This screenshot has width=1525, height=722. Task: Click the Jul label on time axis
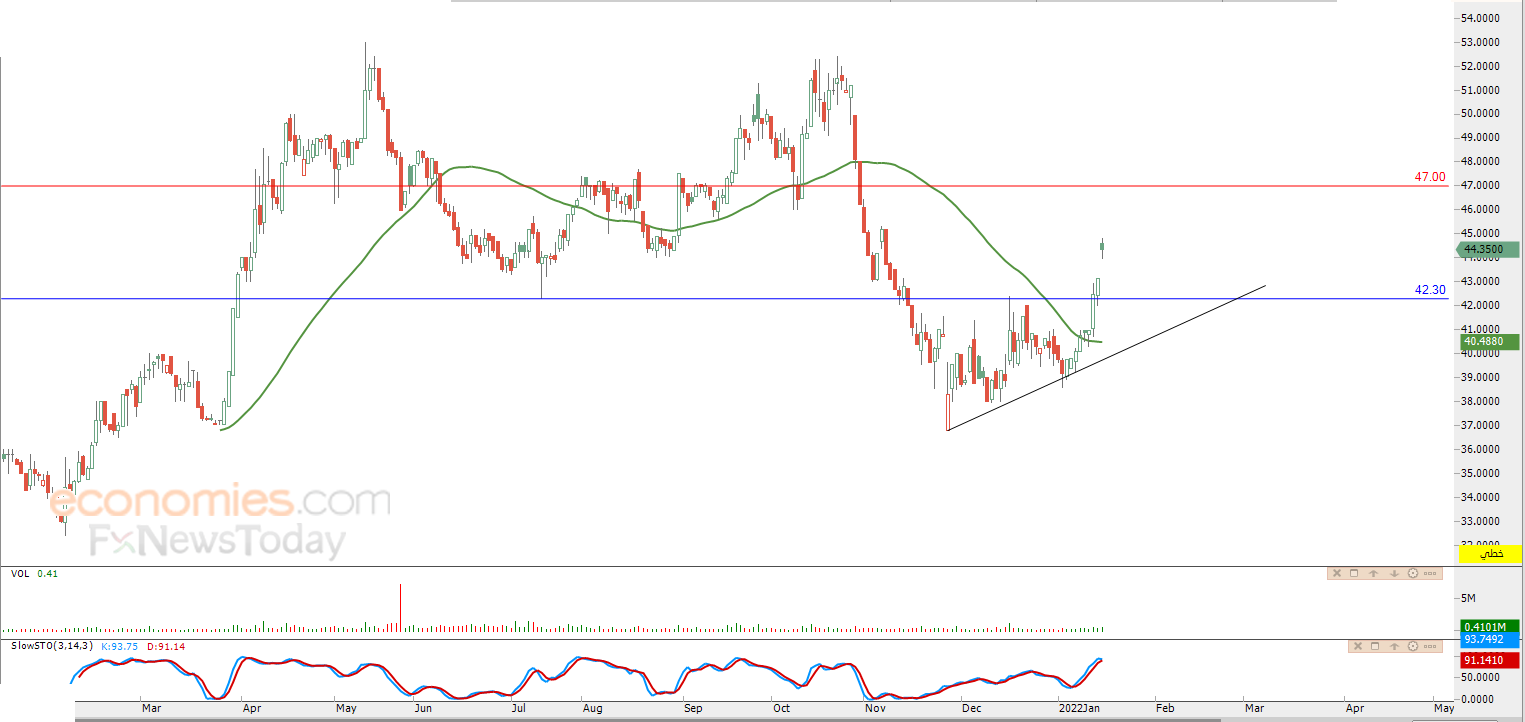(x=518, y=707)
